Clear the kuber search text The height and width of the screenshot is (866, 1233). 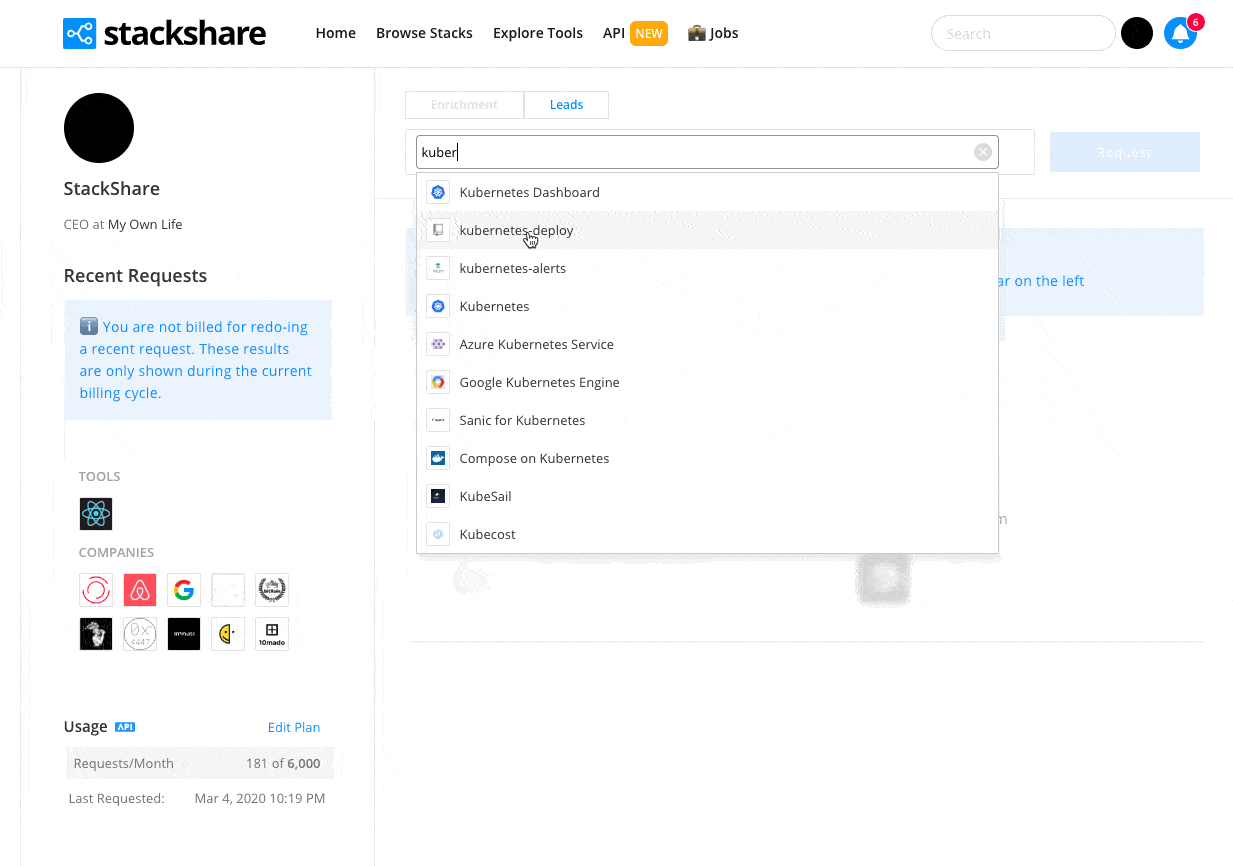coord(983,152)
